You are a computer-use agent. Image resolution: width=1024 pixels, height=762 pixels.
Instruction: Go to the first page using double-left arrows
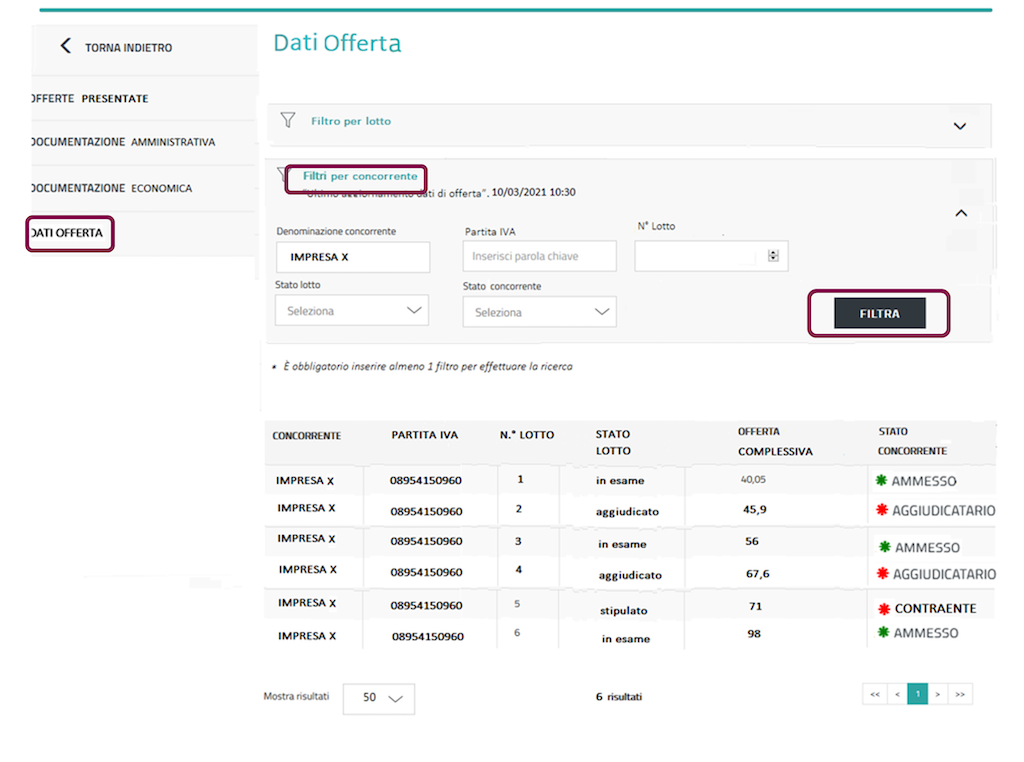[874, 694]
